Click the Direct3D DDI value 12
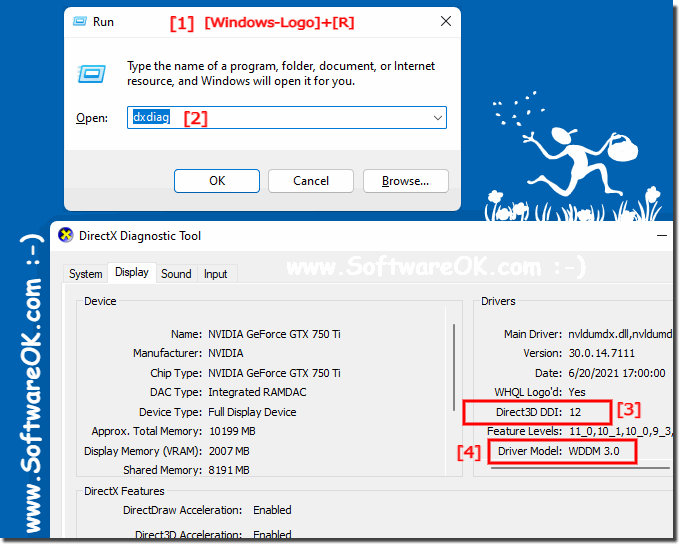The image size is (680, 545). tap(575, 412)
